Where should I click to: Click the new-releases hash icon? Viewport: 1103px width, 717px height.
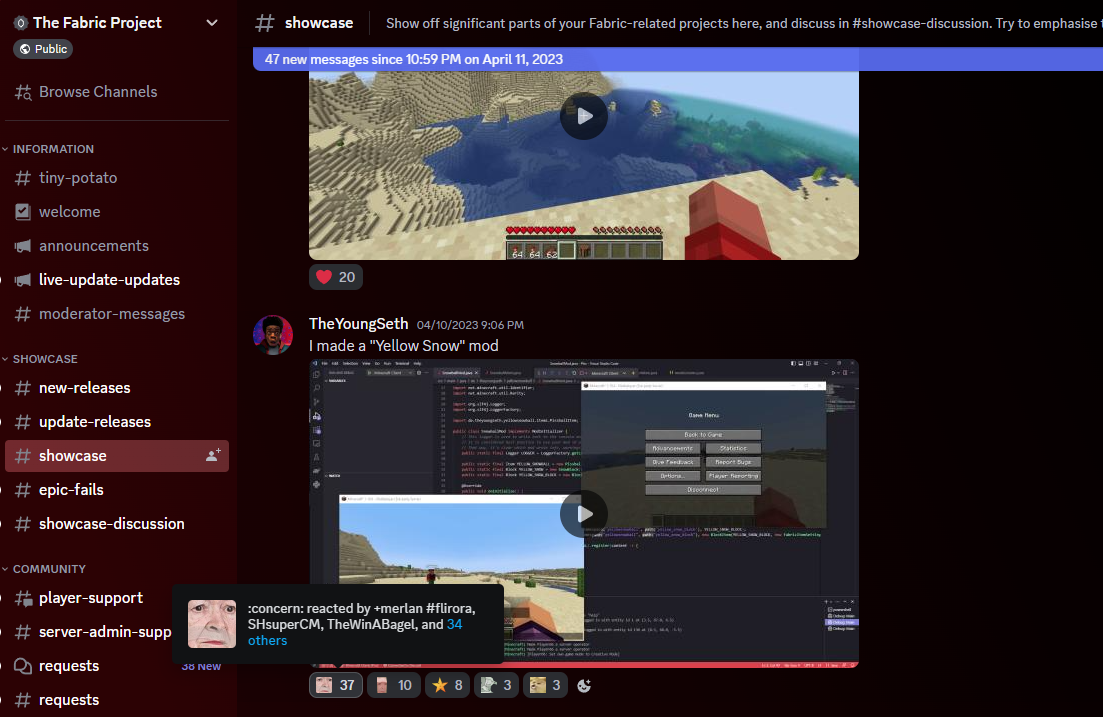[23, 388]
